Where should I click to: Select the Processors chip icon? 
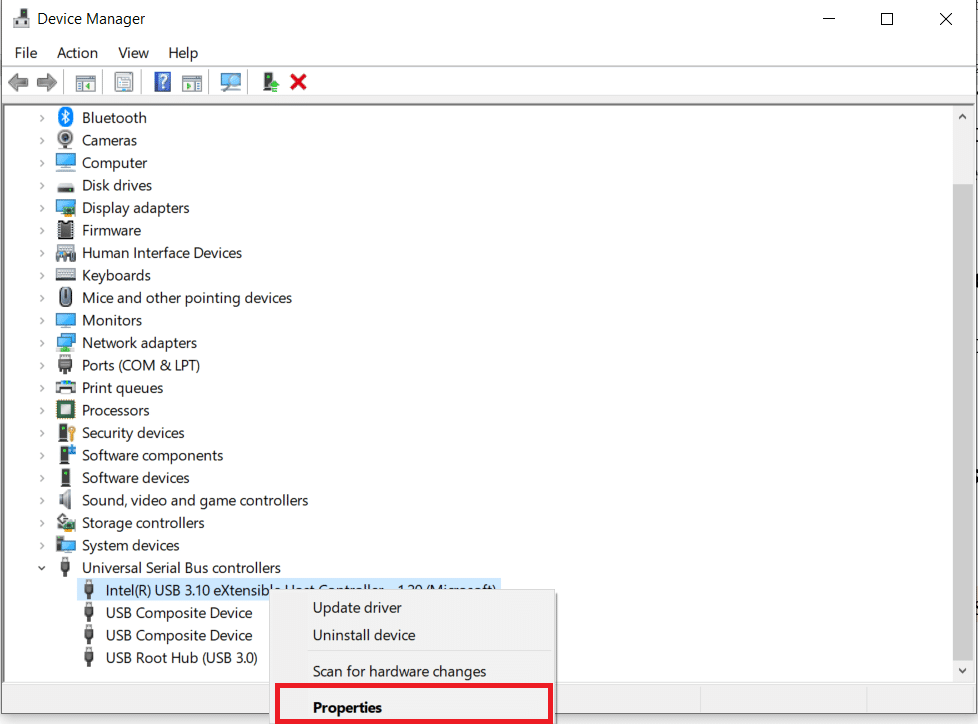[x=65, y=410]
